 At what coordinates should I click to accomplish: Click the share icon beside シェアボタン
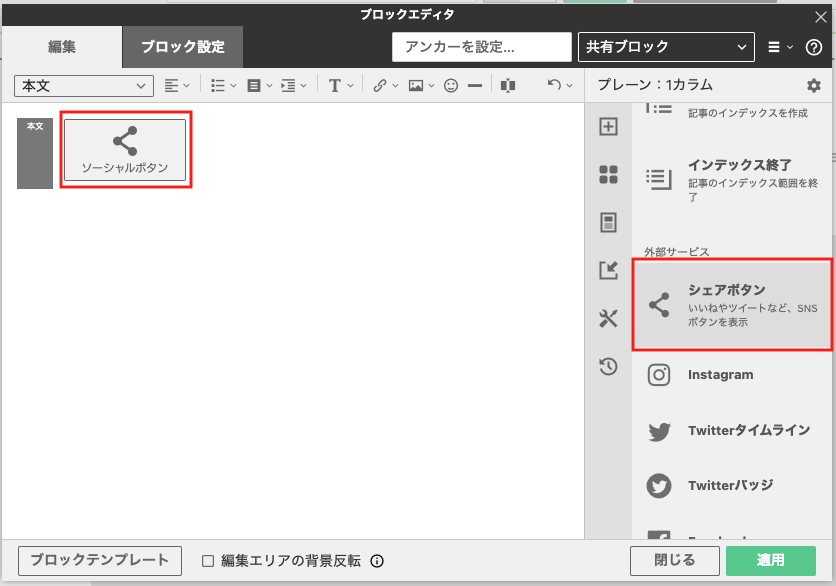point(659,305)
